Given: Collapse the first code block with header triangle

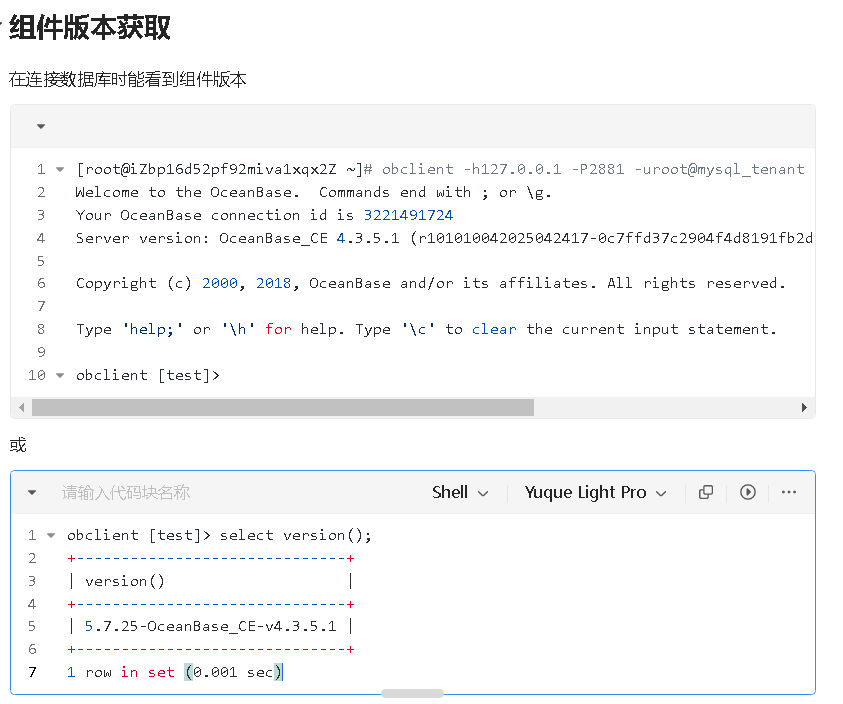Looking at the screenshot, I should coord(41,127).
